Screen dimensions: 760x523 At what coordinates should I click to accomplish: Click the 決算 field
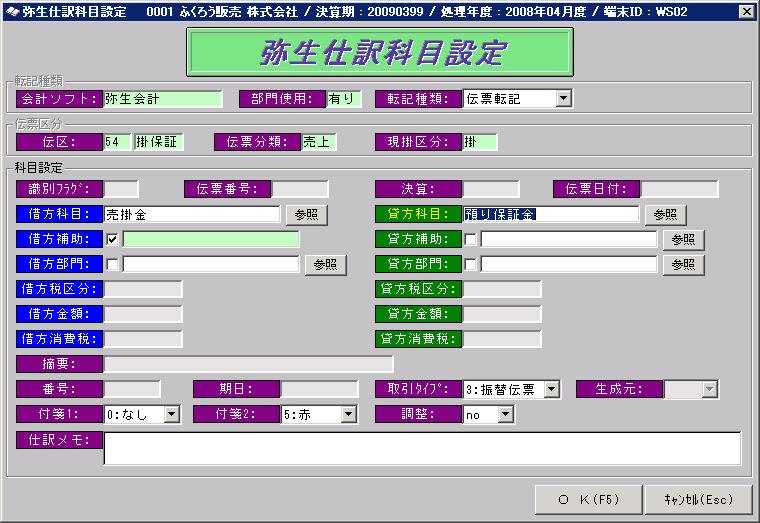[491, 189]
